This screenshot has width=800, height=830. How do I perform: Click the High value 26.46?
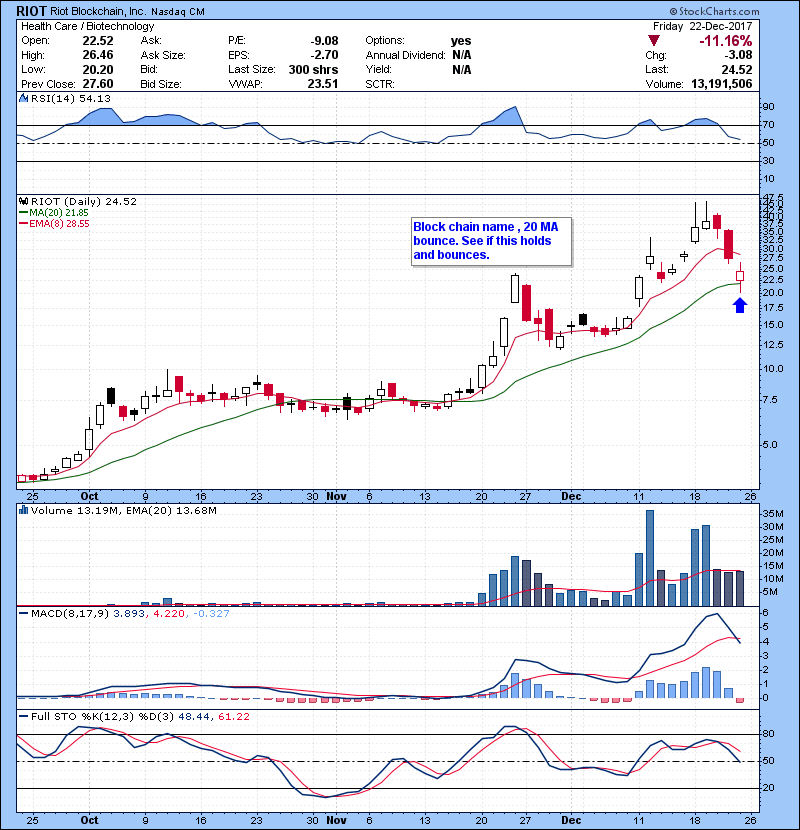tap(98, 55)
